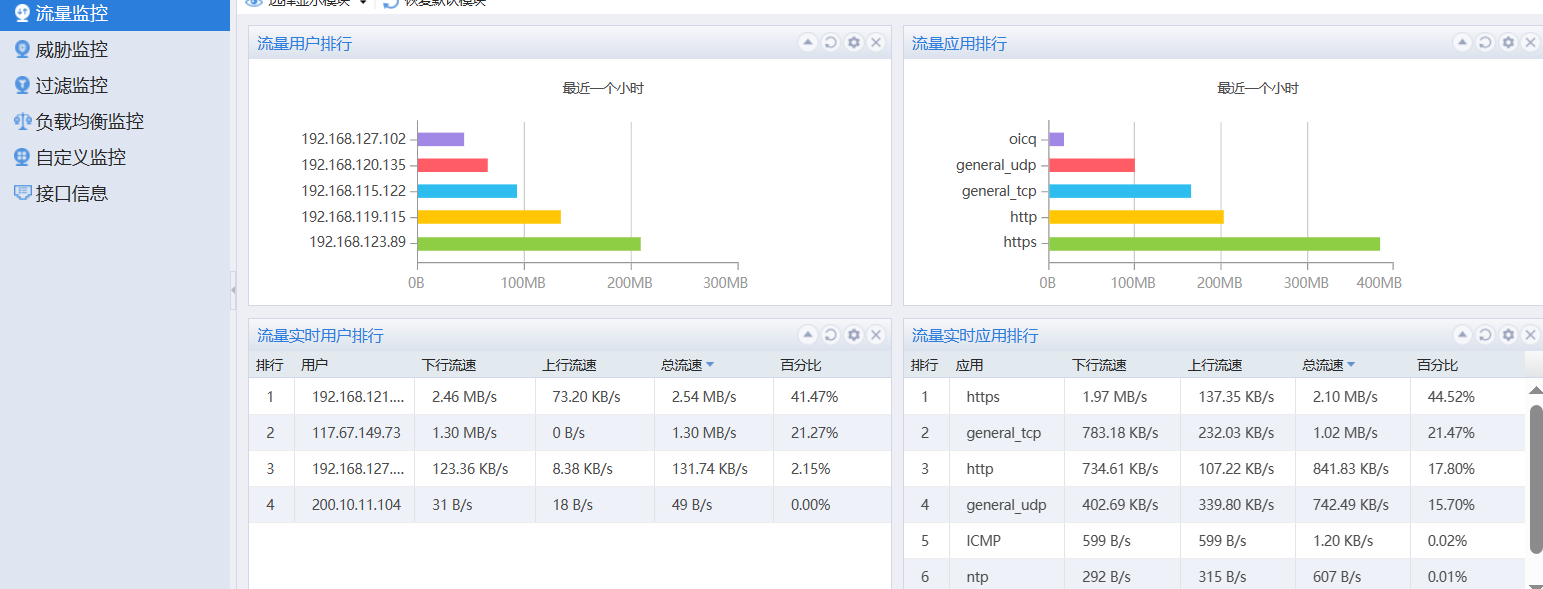Sort applications table by 总流速 arrow
This screenshot has width=1543, height=589.
coord(1350,365)
